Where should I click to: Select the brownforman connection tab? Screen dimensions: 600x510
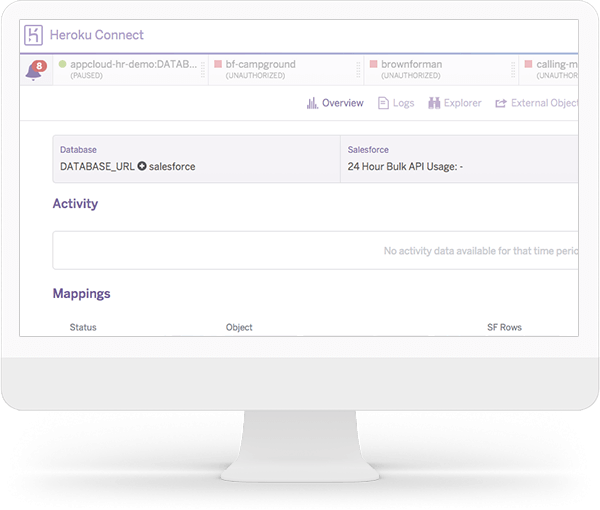pyautogui.click(x=442, y=70)
